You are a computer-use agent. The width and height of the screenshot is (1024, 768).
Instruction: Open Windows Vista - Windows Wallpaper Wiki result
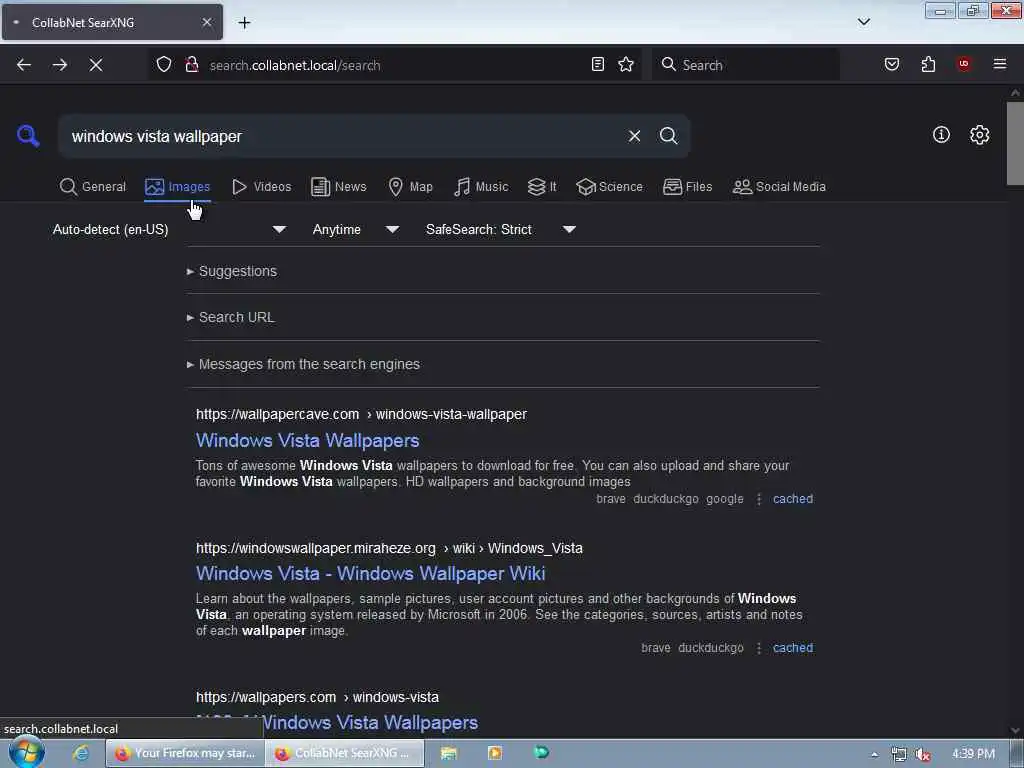[370, 573]
